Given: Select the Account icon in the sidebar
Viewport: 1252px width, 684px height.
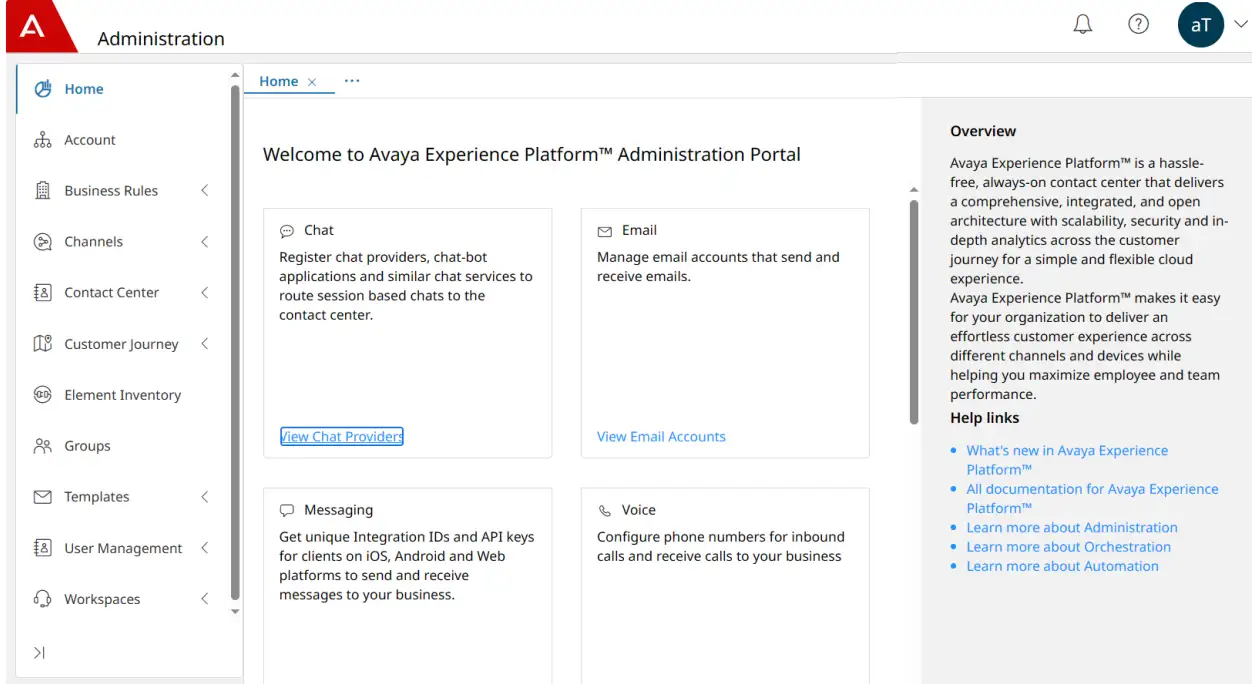Looking at the screenshot, I should 42,140.
